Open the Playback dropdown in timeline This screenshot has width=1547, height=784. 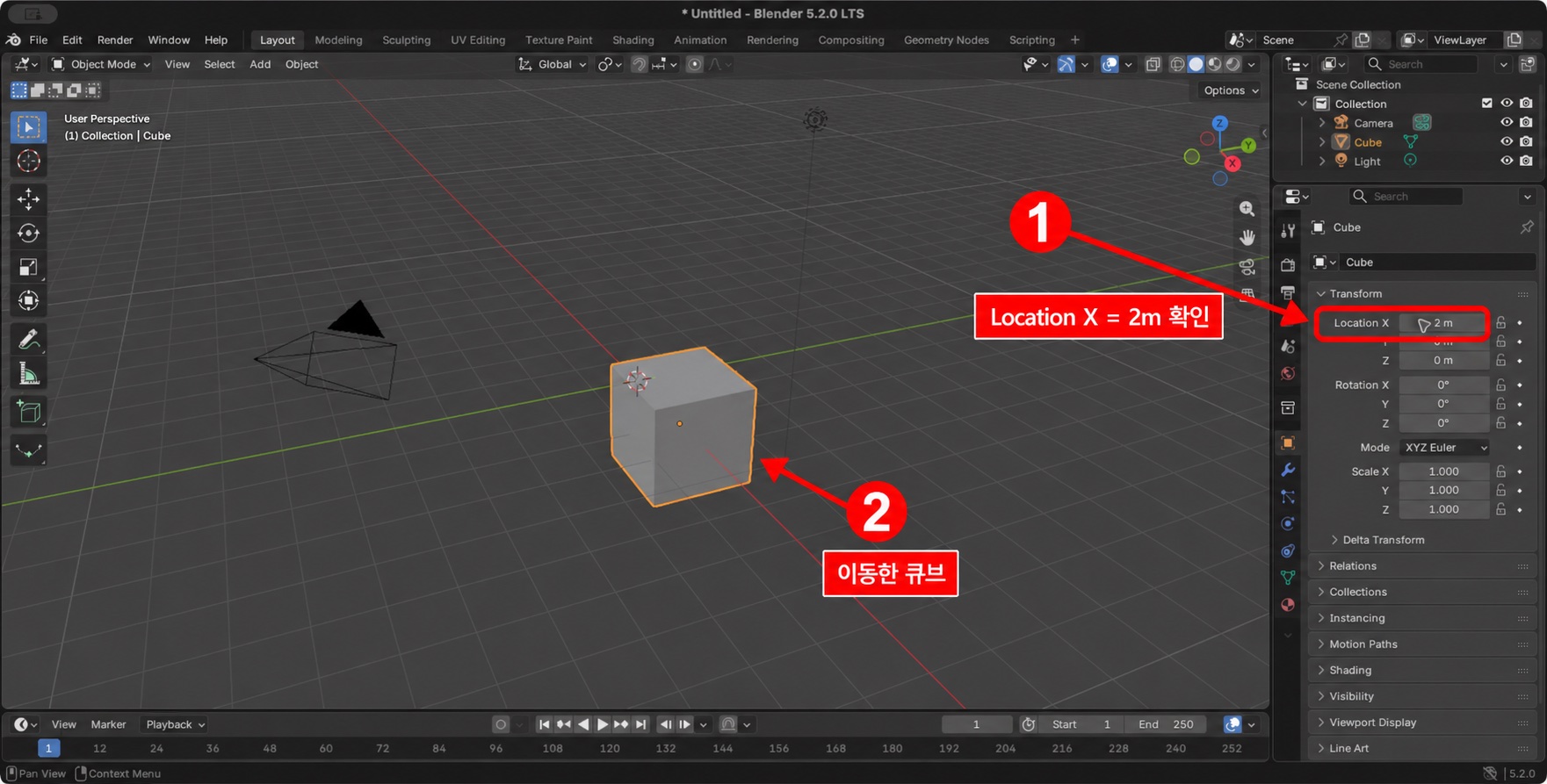[175, 724]
